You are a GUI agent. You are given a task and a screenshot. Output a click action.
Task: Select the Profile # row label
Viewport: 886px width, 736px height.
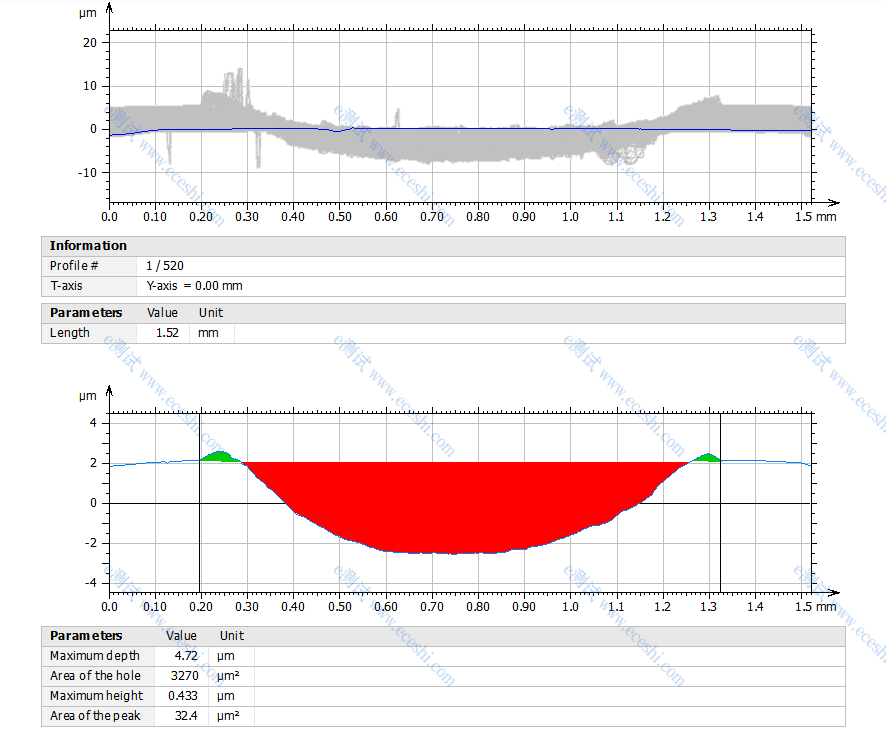click(74, 266)
